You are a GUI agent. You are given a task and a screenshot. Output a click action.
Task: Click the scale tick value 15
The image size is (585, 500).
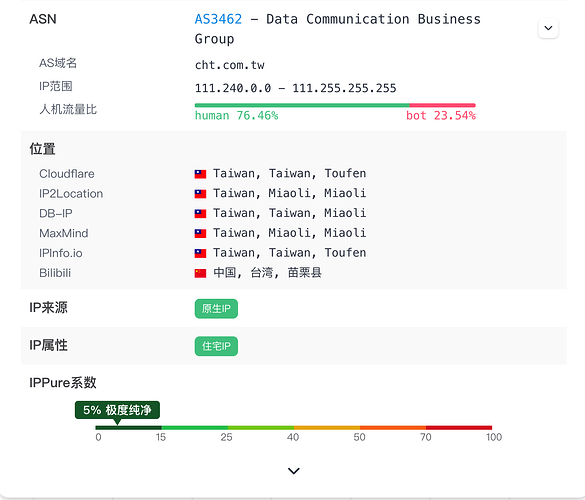[x=161, y=437]
